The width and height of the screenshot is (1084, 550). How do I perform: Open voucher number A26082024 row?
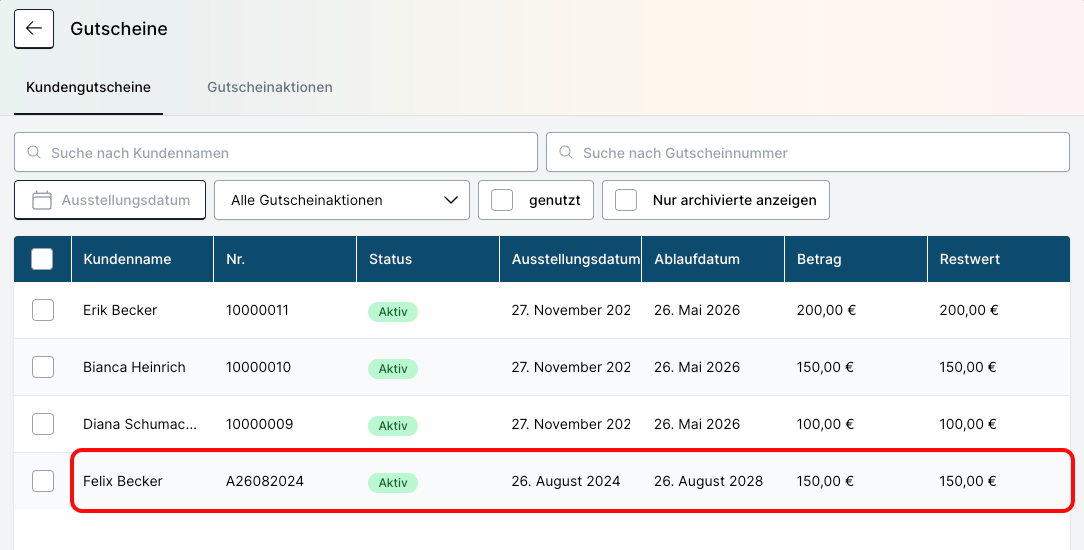(265, 481)
